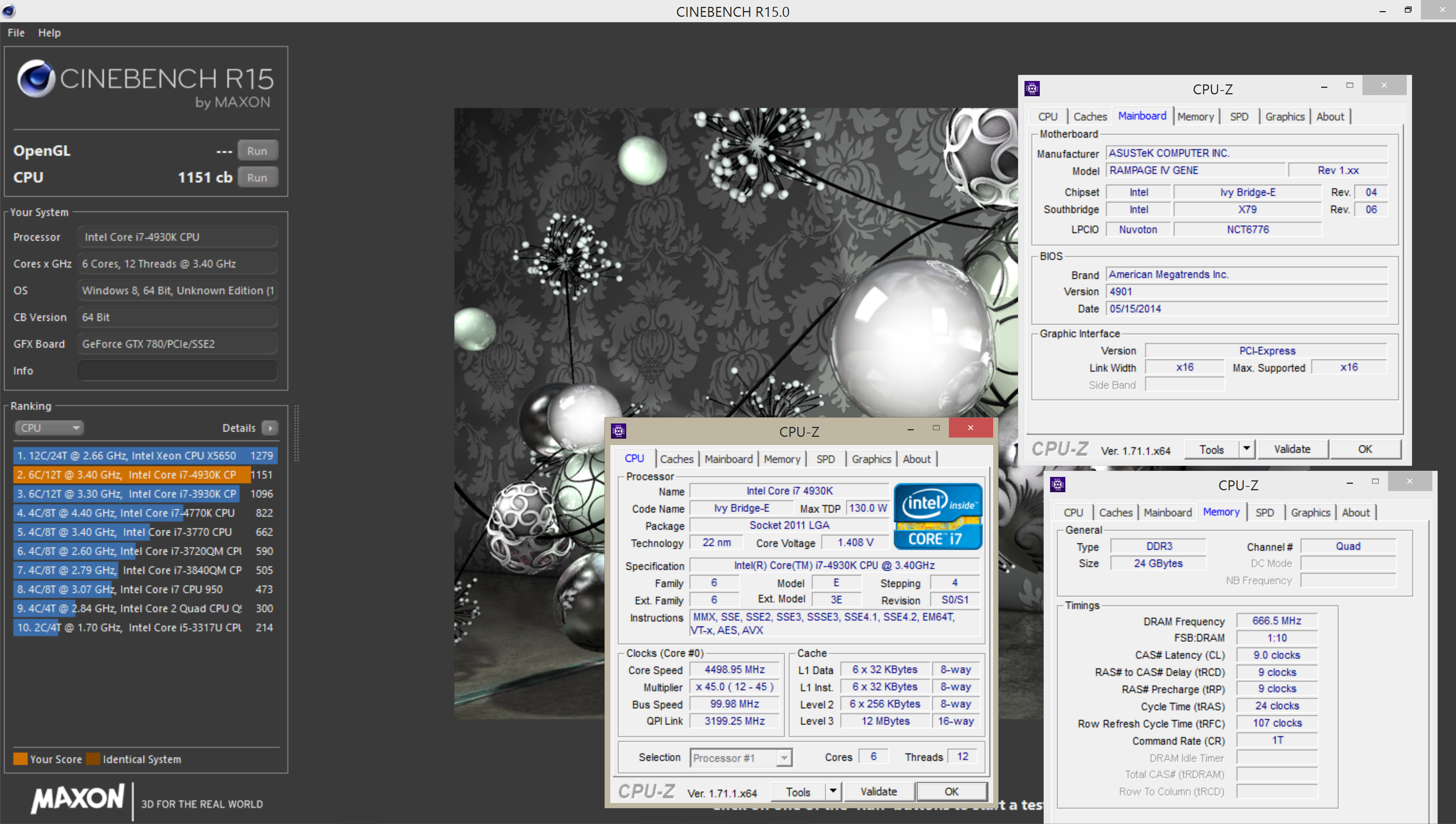Click the Cinebench R15 sphere logo

click(36, 79)
